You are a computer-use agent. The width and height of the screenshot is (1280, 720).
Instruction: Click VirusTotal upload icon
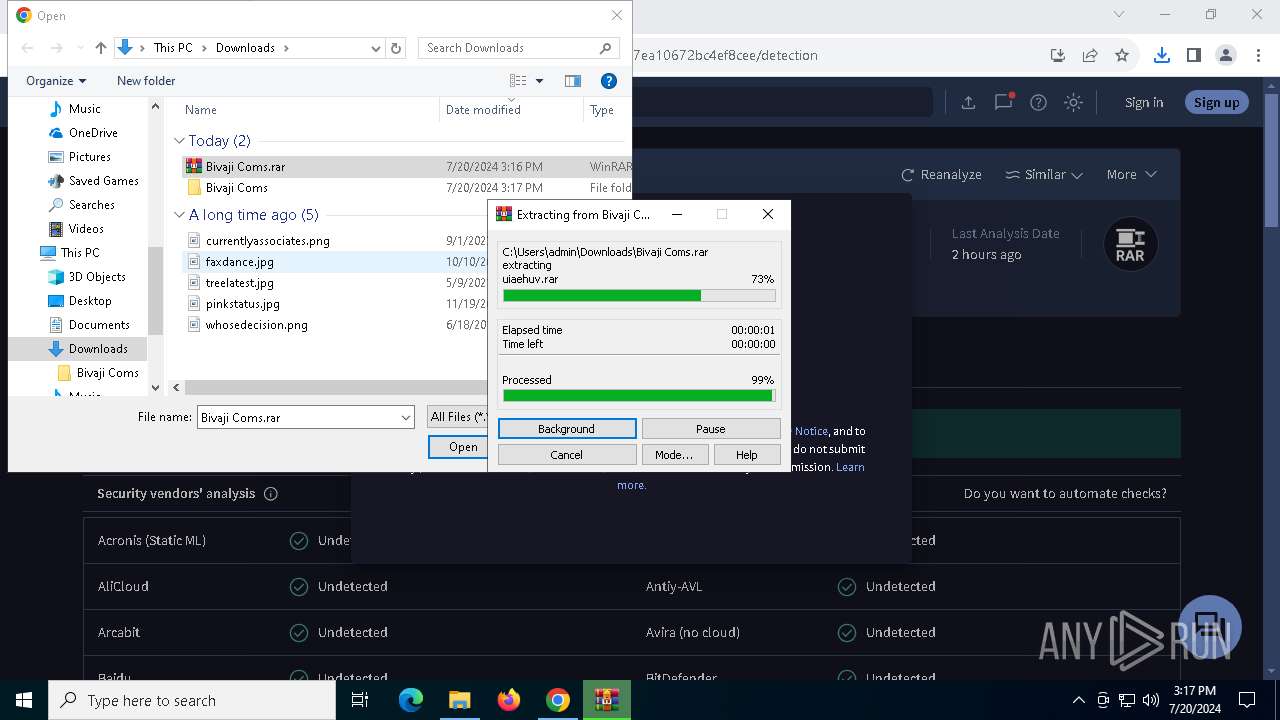point(968,102)
